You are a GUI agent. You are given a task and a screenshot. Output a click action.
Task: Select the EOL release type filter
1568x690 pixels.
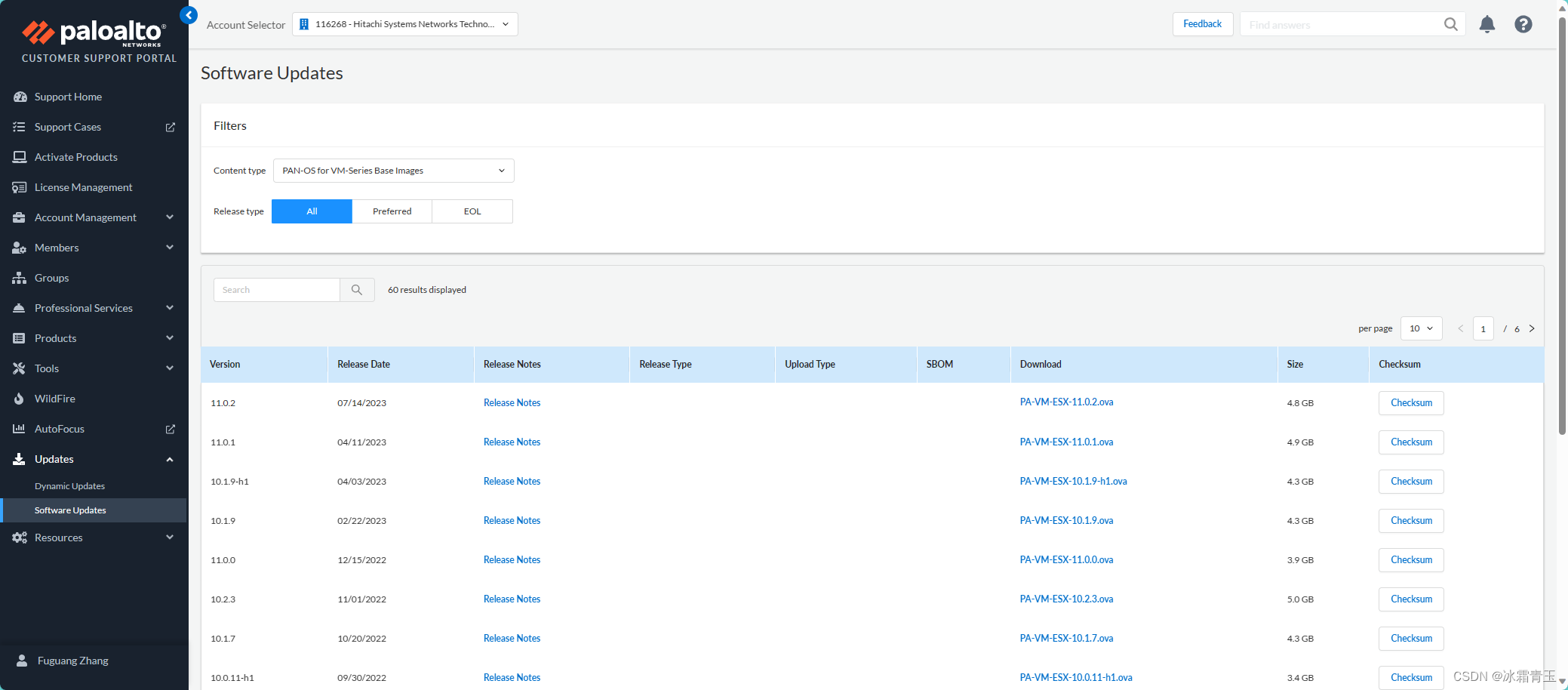tap(472, 211)
